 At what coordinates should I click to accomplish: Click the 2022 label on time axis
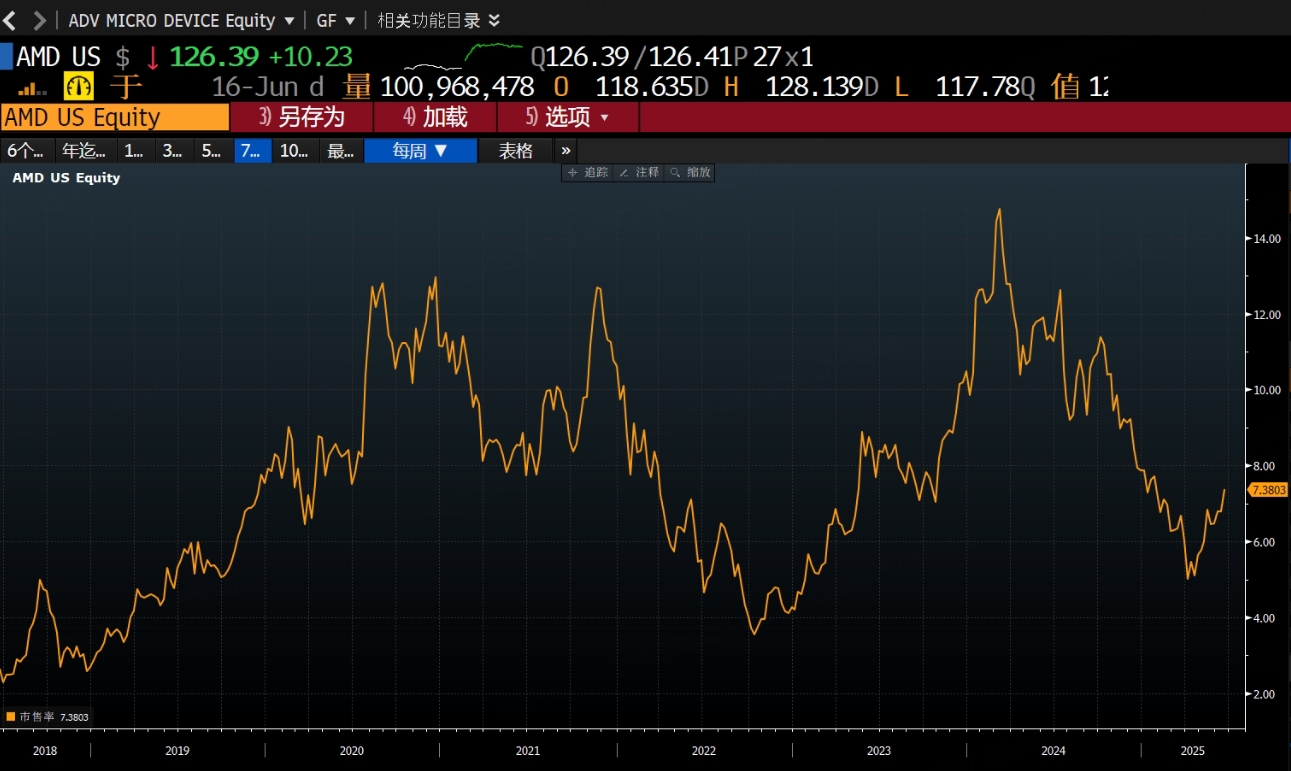[x=703, y=750]
